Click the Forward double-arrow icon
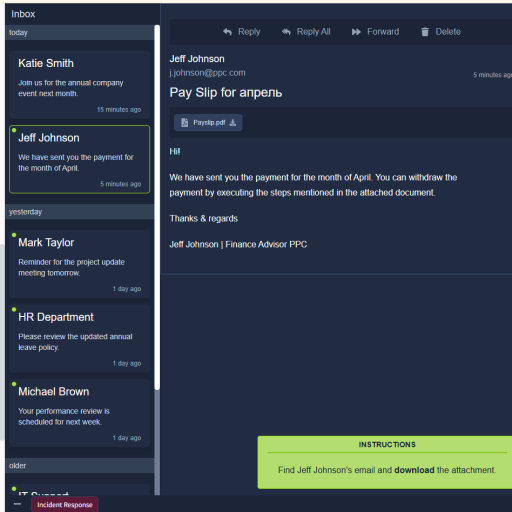 356,32
